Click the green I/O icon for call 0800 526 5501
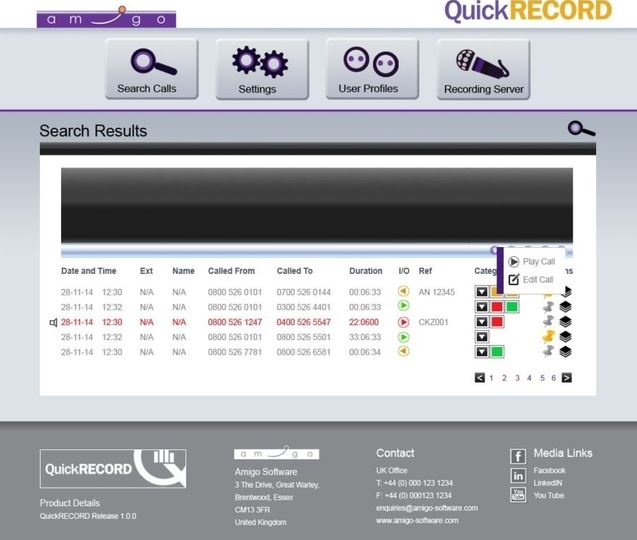This screenshot has width=637, height=540. click(403, 337)
